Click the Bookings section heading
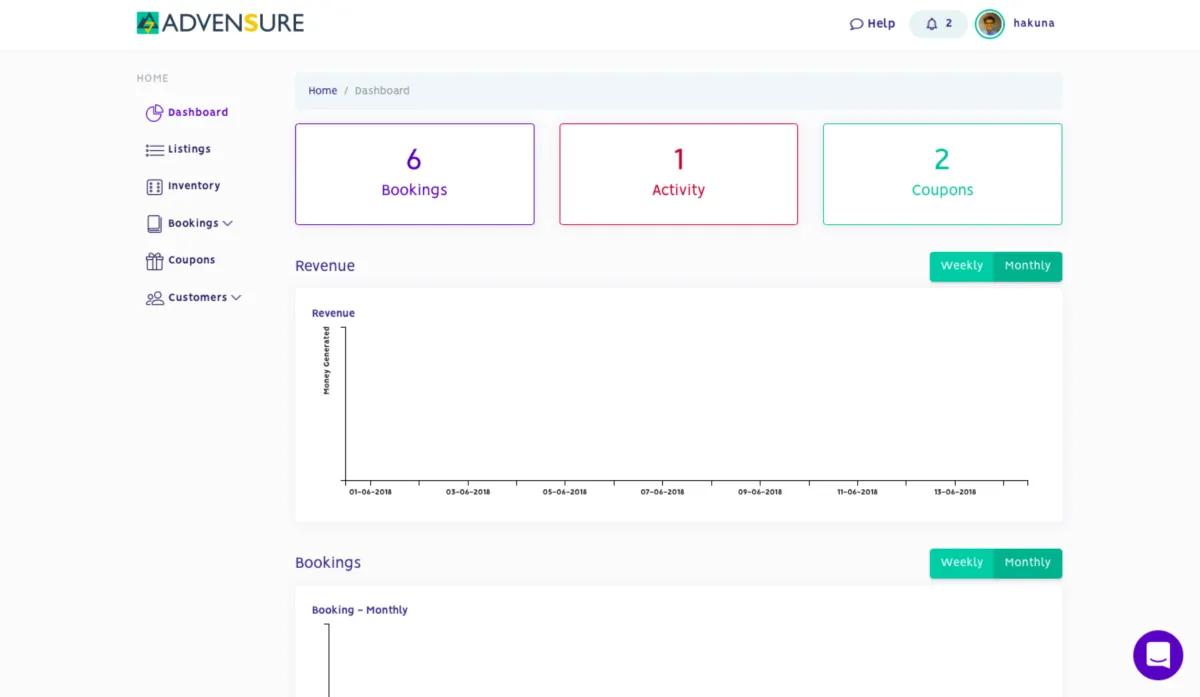Screen dimensions: 1200x697 click(328, 564)
